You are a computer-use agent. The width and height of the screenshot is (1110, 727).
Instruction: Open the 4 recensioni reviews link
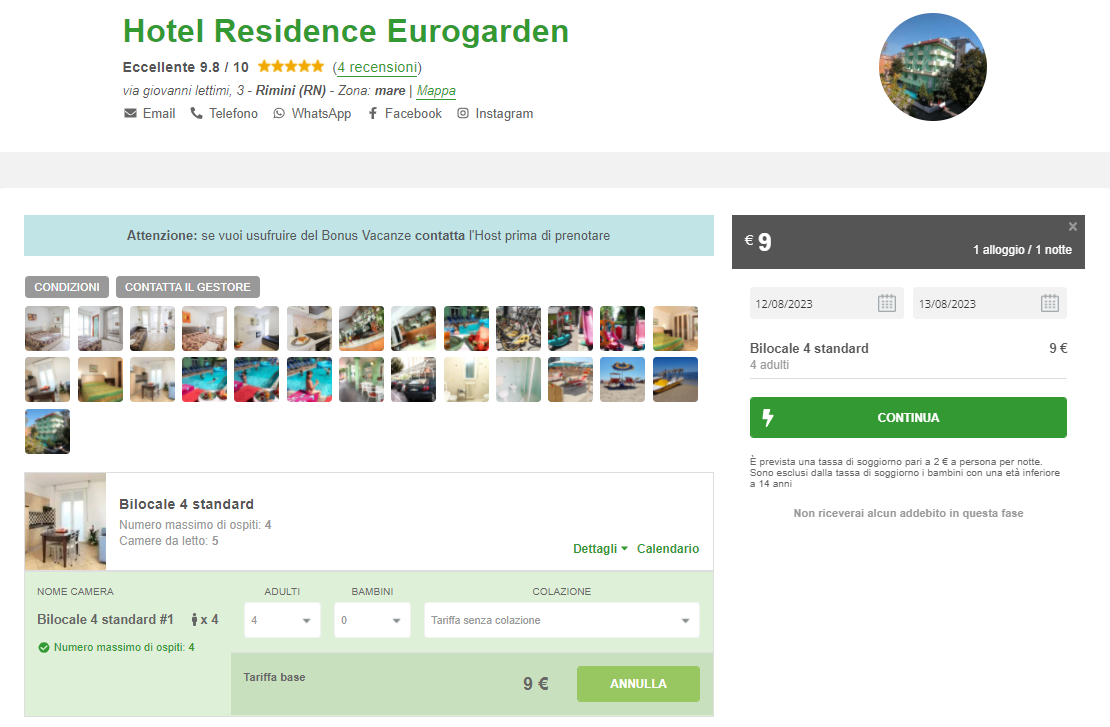pyautogui.click(x=377, y=67)
